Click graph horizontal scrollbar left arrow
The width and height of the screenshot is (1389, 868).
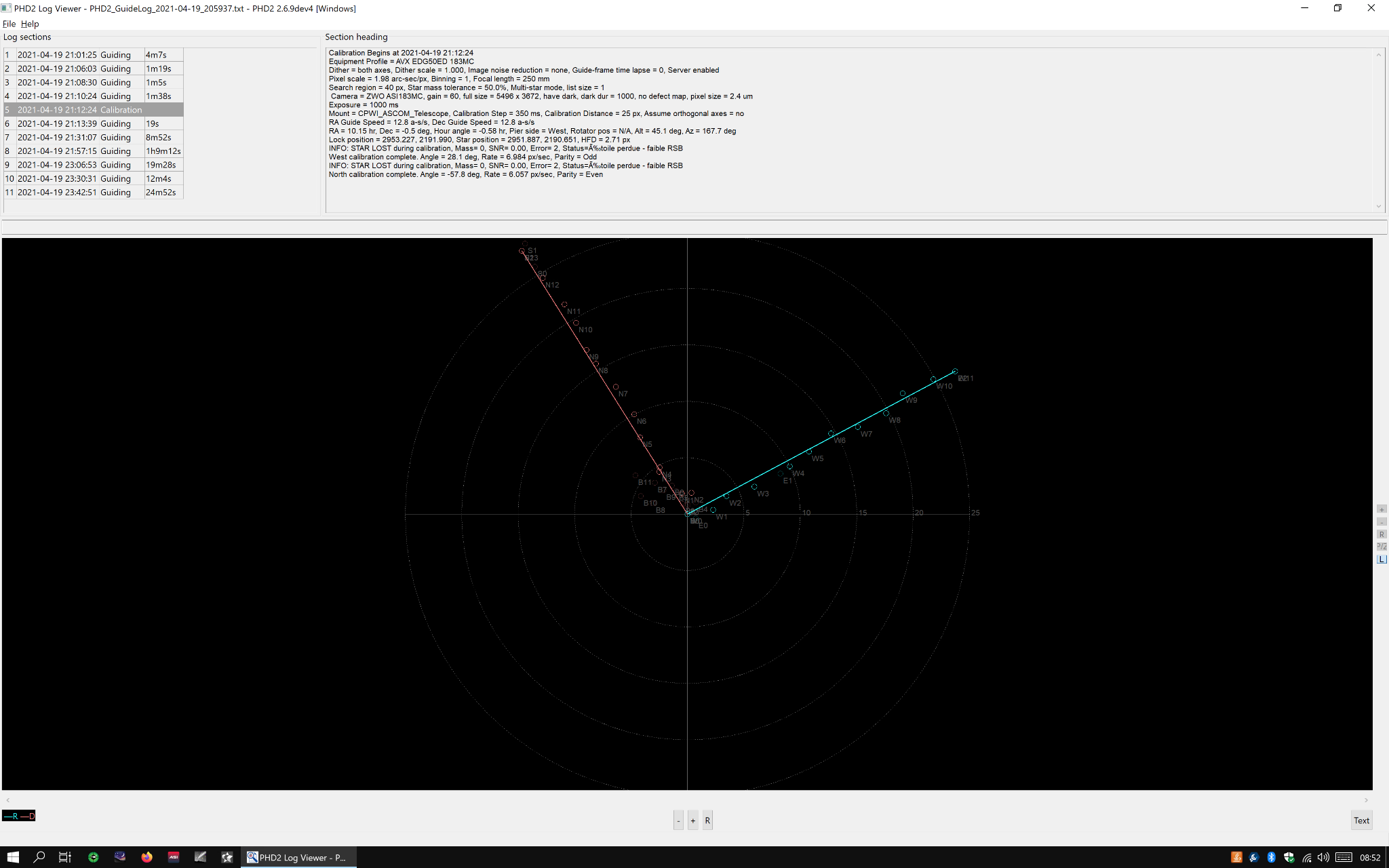click(7, 800)
